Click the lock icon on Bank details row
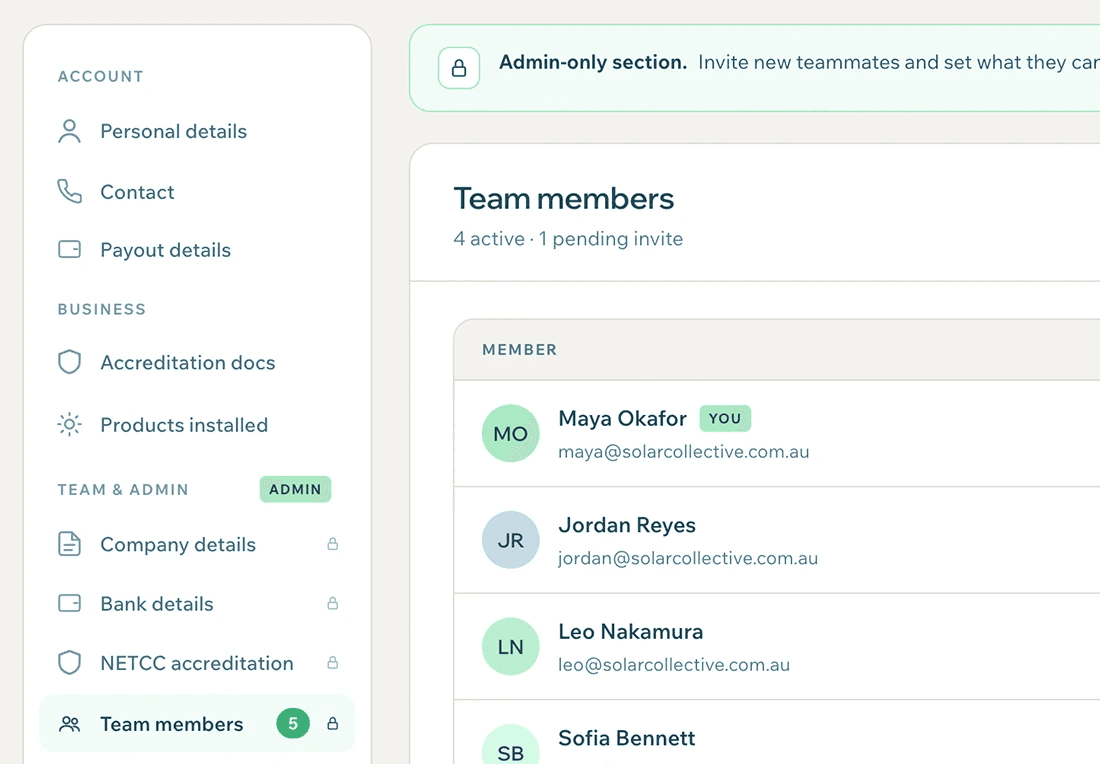 (333, 603)
